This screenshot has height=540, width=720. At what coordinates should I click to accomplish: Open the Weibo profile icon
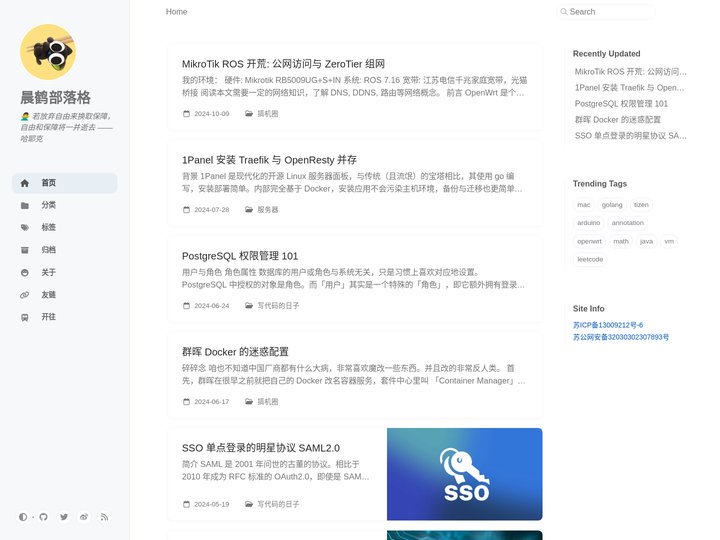tap(84, 517)
